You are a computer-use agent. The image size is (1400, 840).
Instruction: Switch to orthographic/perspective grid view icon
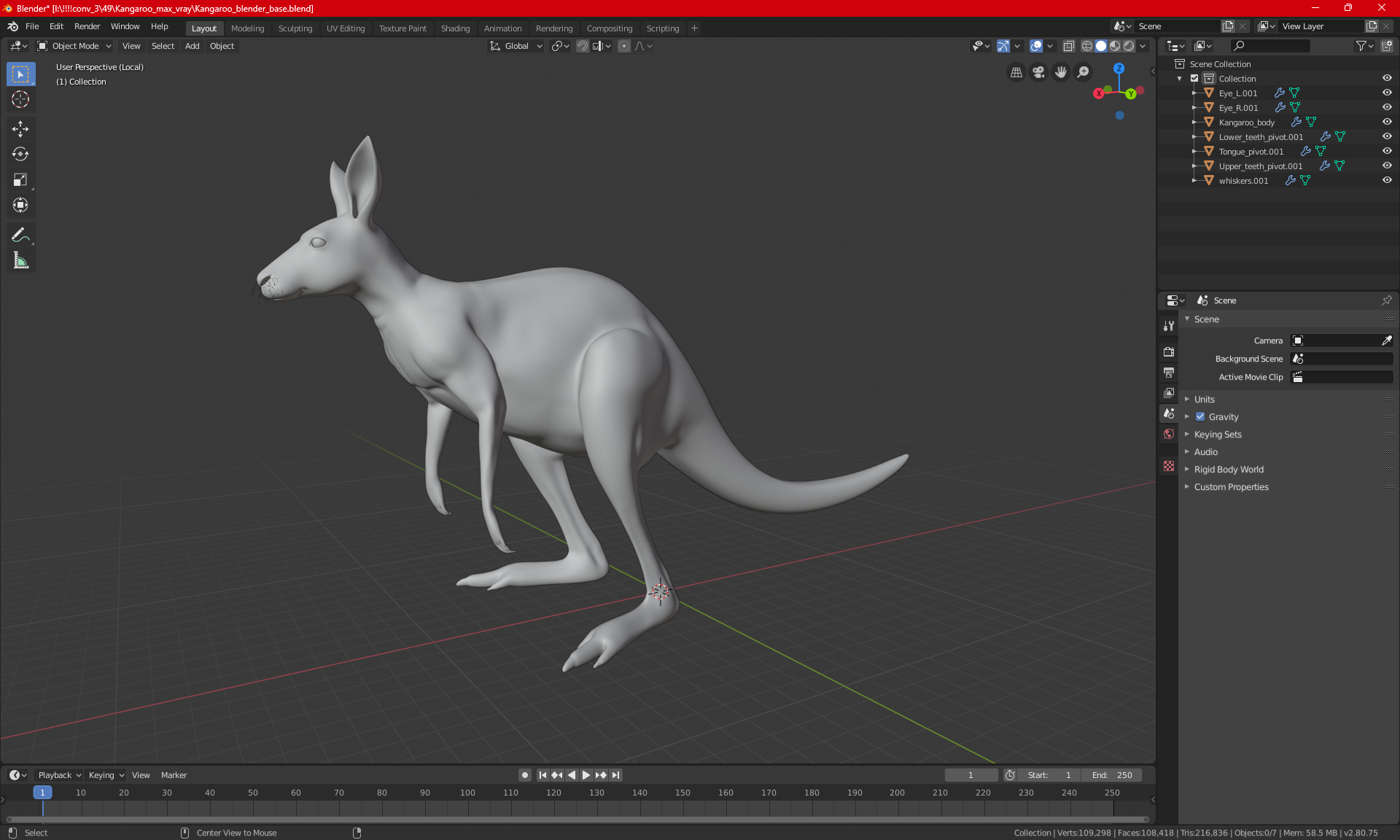pyautogui.click(x=1016, y=72)
